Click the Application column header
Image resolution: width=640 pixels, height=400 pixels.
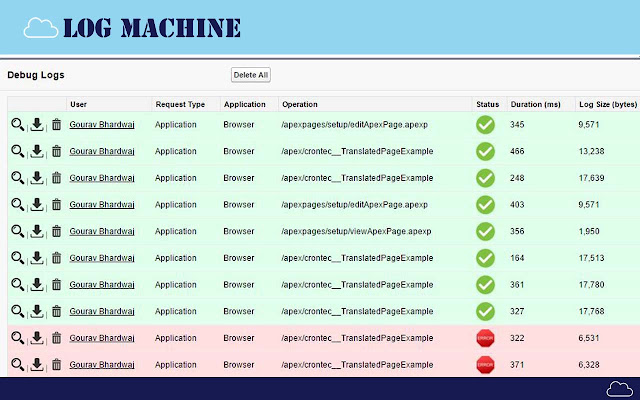(x=244, y=104)
